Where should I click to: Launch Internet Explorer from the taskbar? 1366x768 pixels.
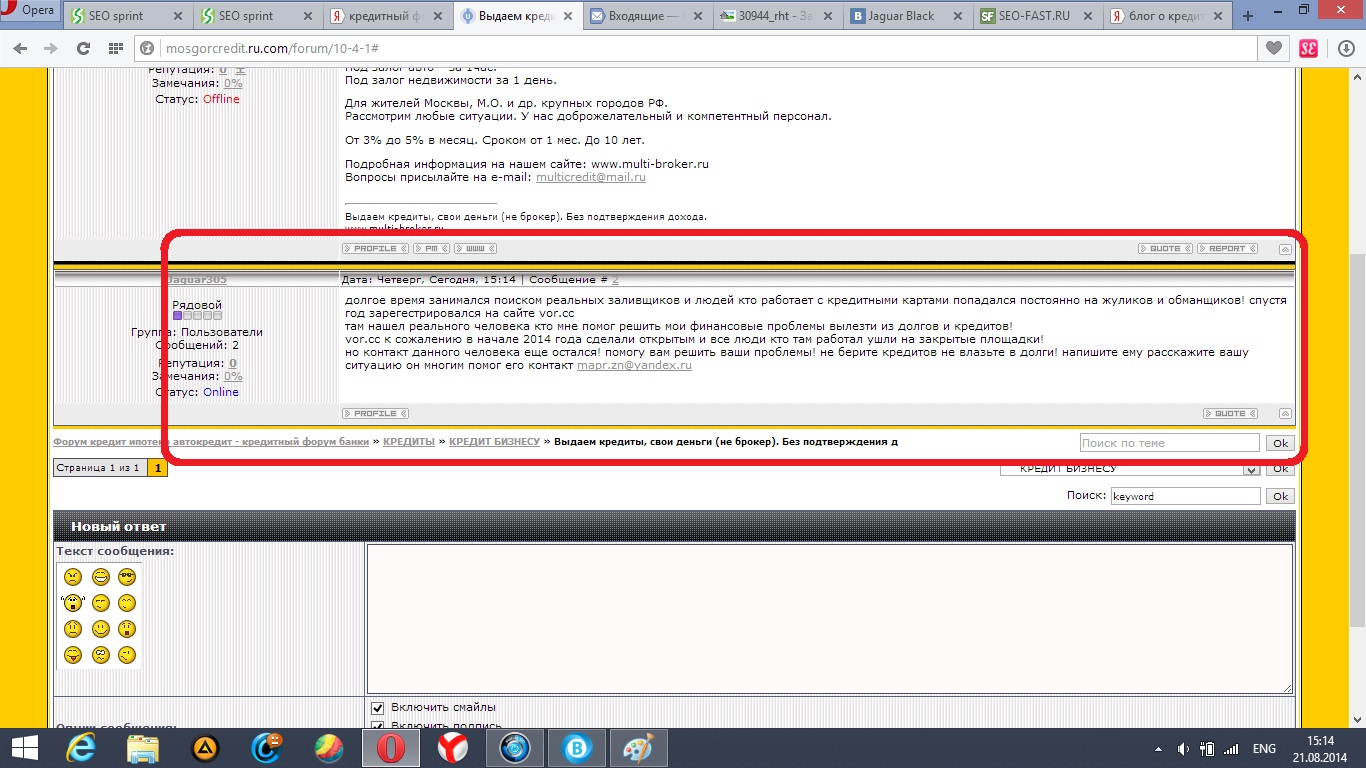coord(80,748)
